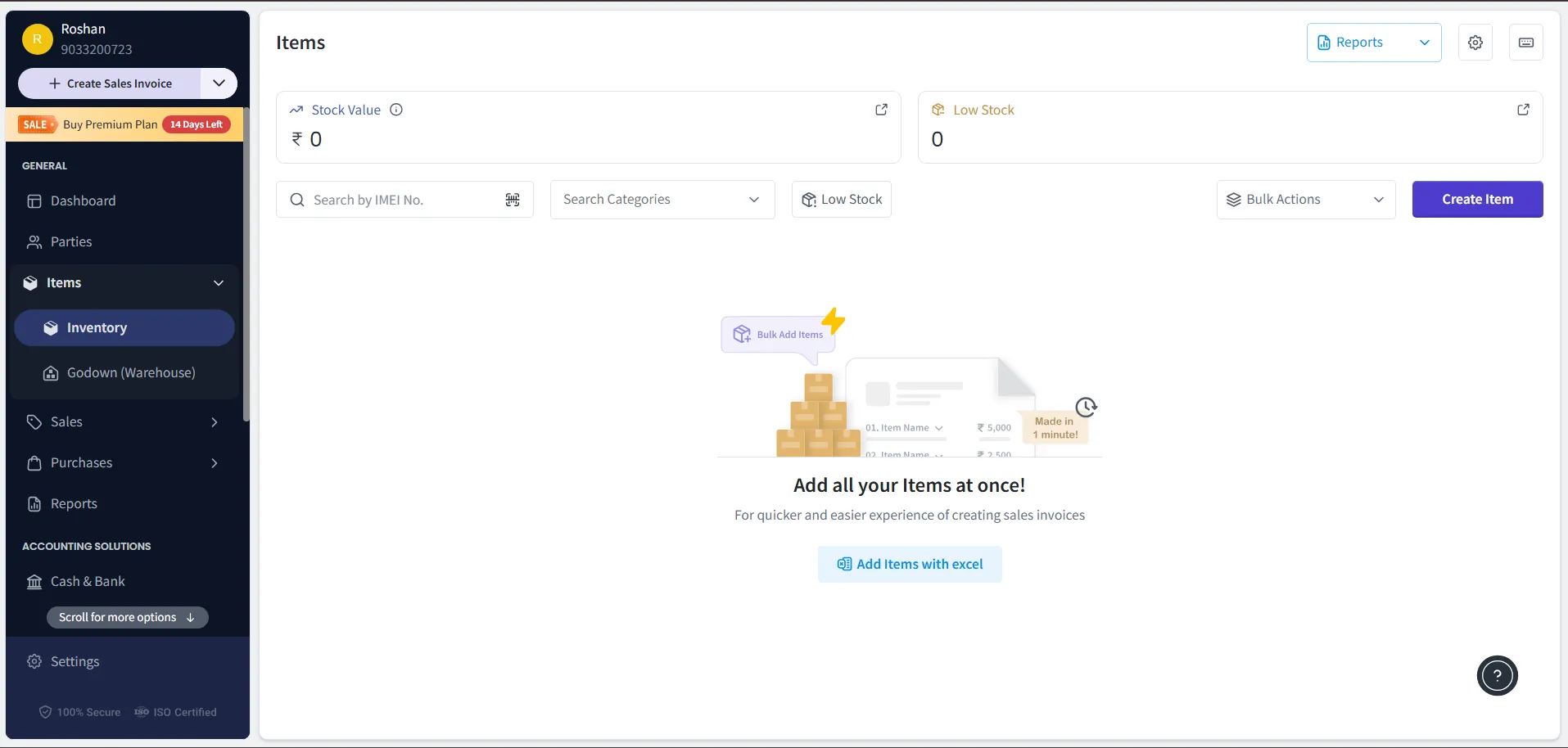Click the Items box icon in sidebar
Viewport: 1568px width, 748px height.
pos(30,283)
